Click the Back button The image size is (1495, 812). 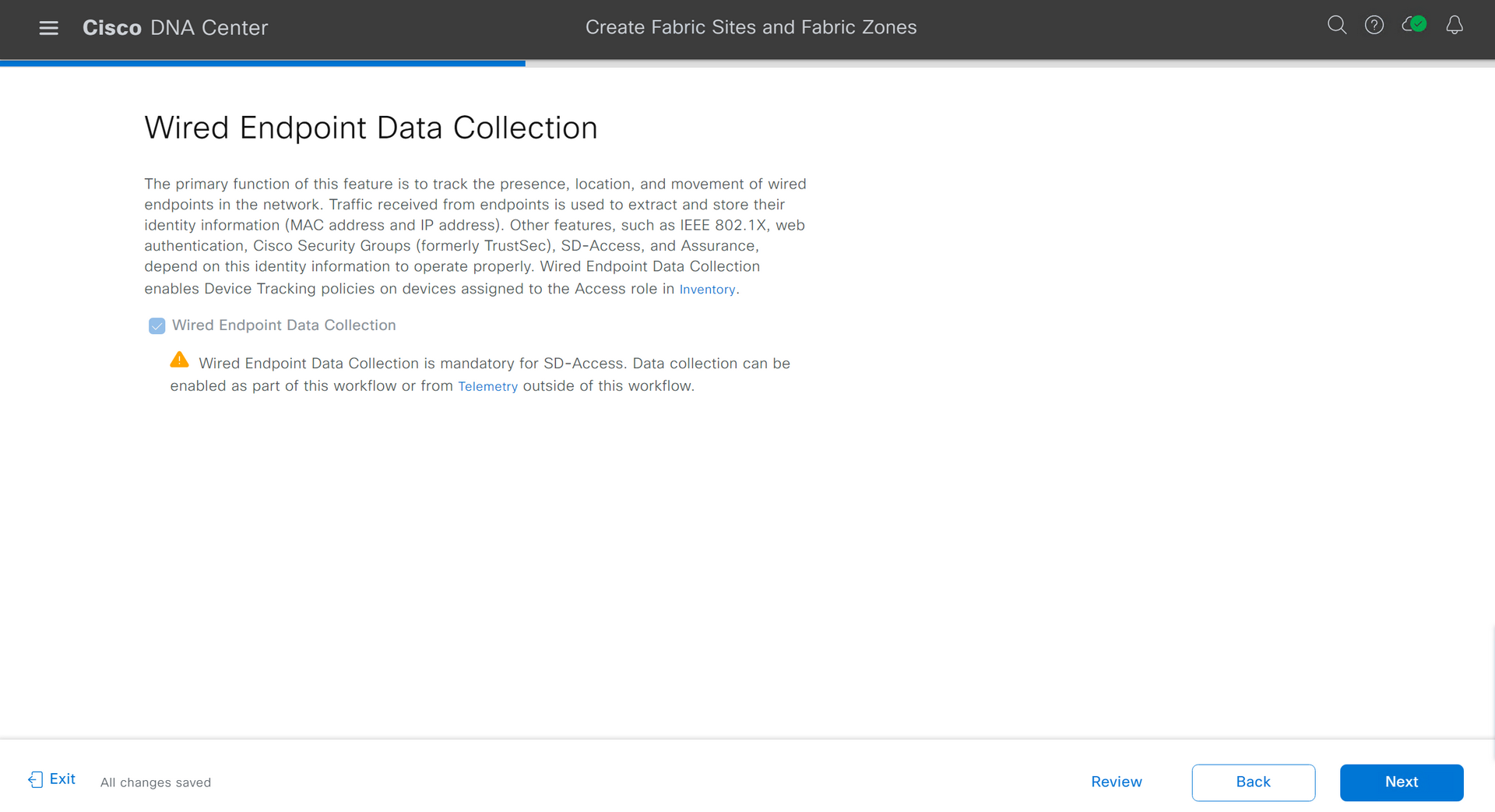(x=1253, y=782)
